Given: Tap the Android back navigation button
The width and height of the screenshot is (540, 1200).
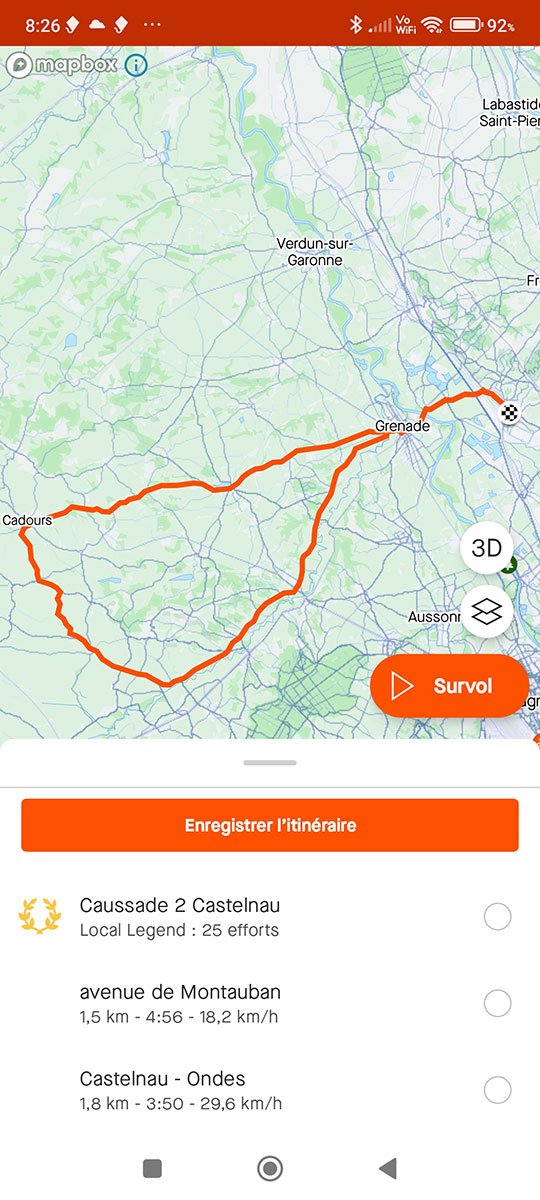Looking at the screenshot, I should [388, 1167].
